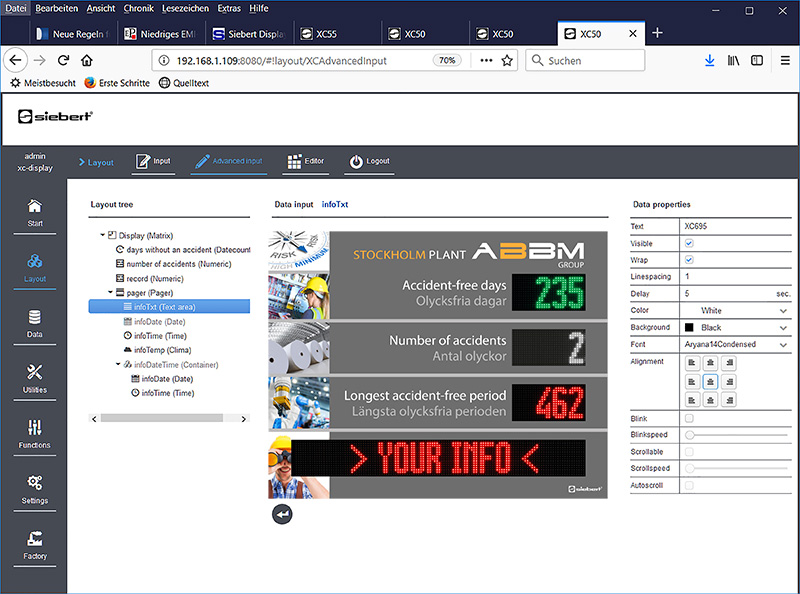
Task: Click the round enter arrow button
Action: coord(282,514)
